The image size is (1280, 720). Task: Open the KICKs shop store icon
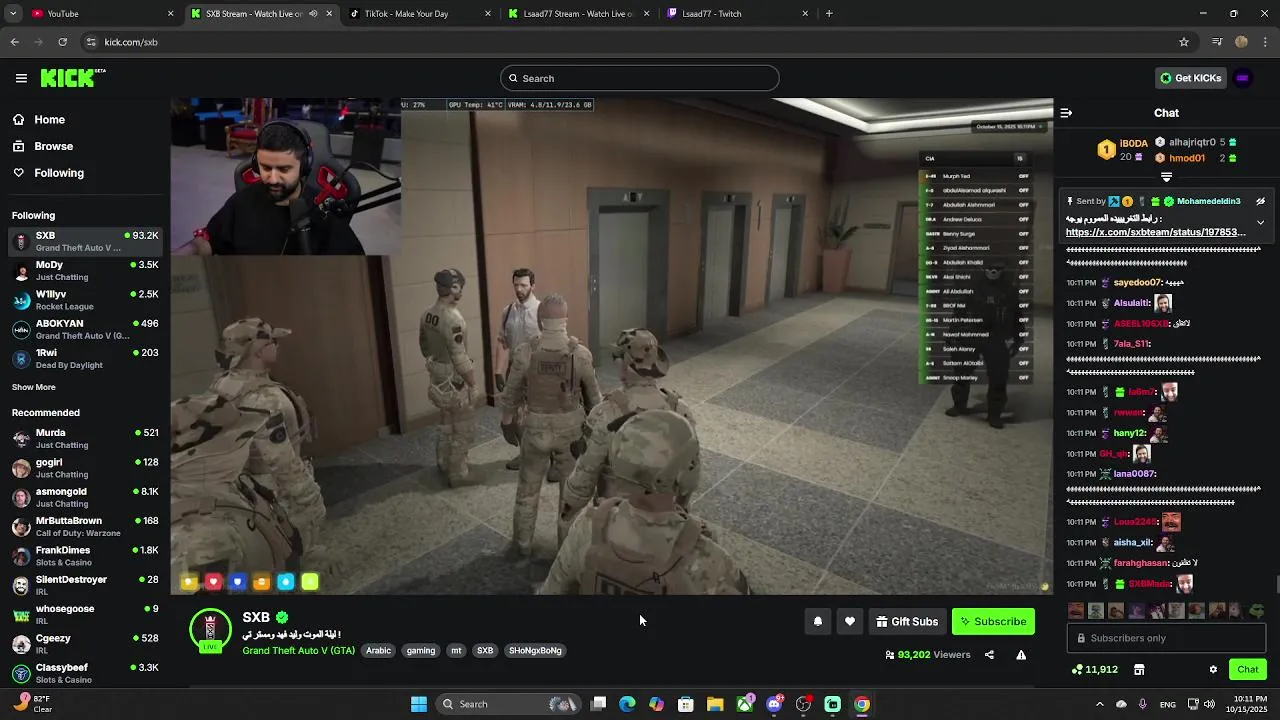coord(1138,670)
